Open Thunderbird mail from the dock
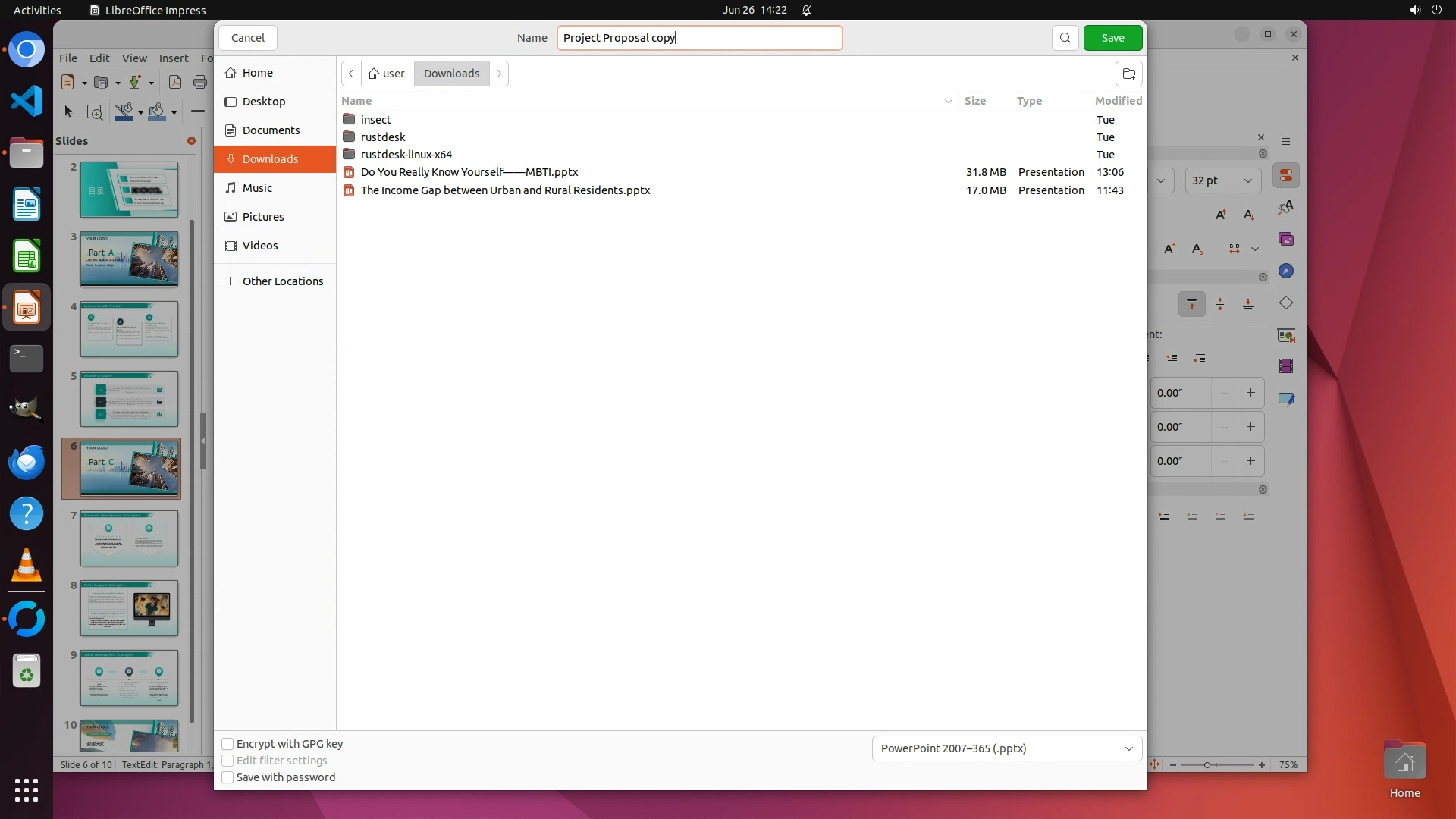This screenshot has width=1456, height=819. (27, 463)
